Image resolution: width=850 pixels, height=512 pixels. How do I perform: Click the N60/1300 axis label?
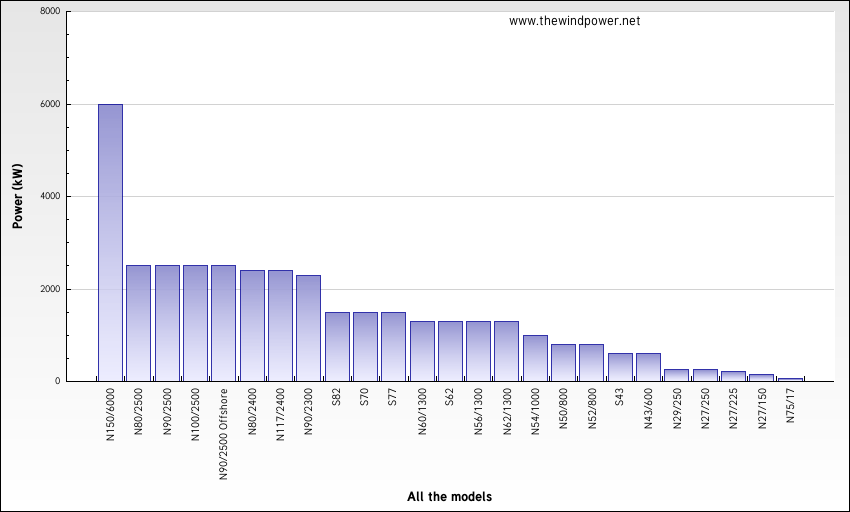point(422,412)
